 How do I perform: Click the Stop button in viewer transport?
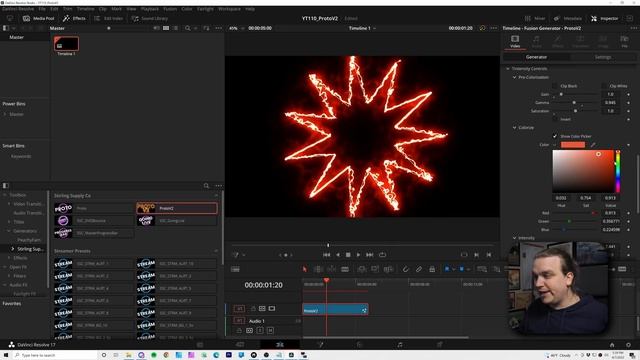[348, 255]
